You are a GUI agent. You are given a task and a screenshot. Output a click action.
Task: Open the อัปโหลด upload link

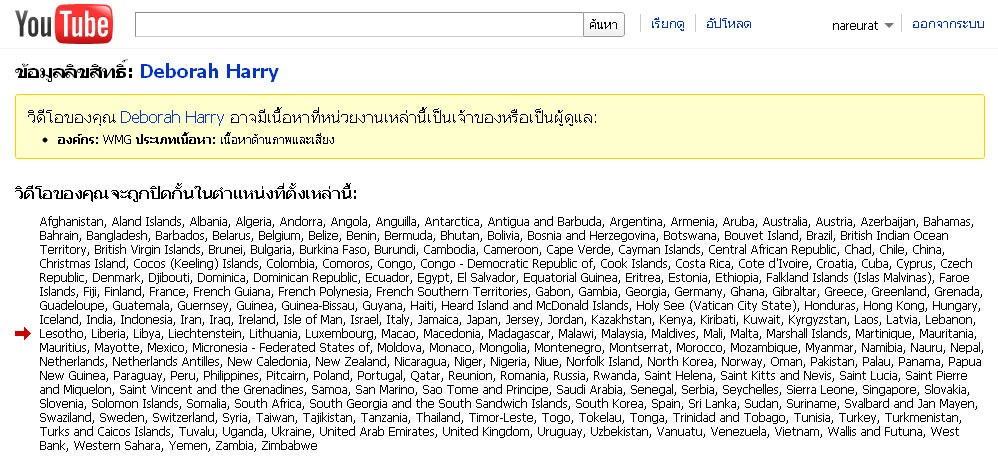click(728, 24)
